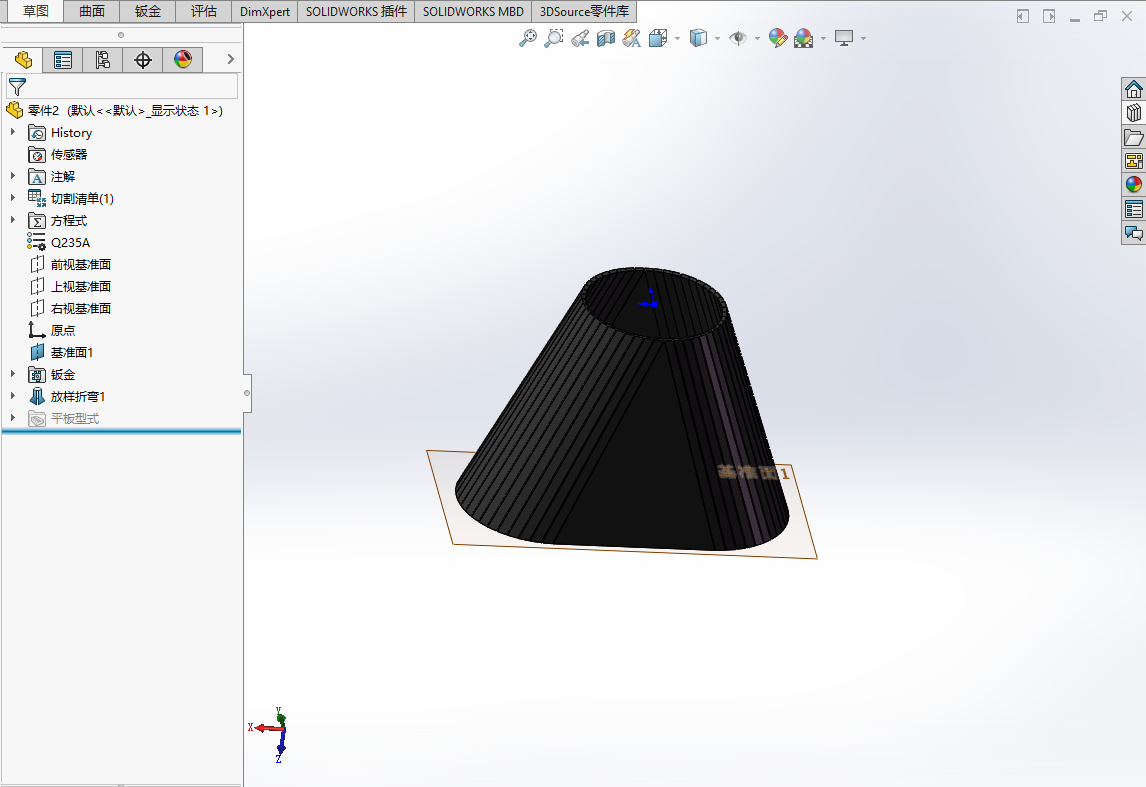Select the 前视基准面 plane
Viewport: 1146px width, 787px height.
pyautogui.click(x=80, y=264)
